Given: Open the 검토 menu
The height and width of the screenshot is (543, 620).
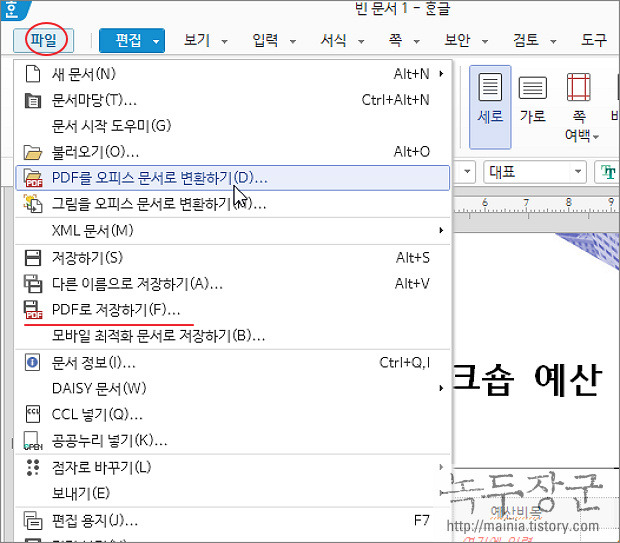Looking at the screenshot, I should (525, 40).
